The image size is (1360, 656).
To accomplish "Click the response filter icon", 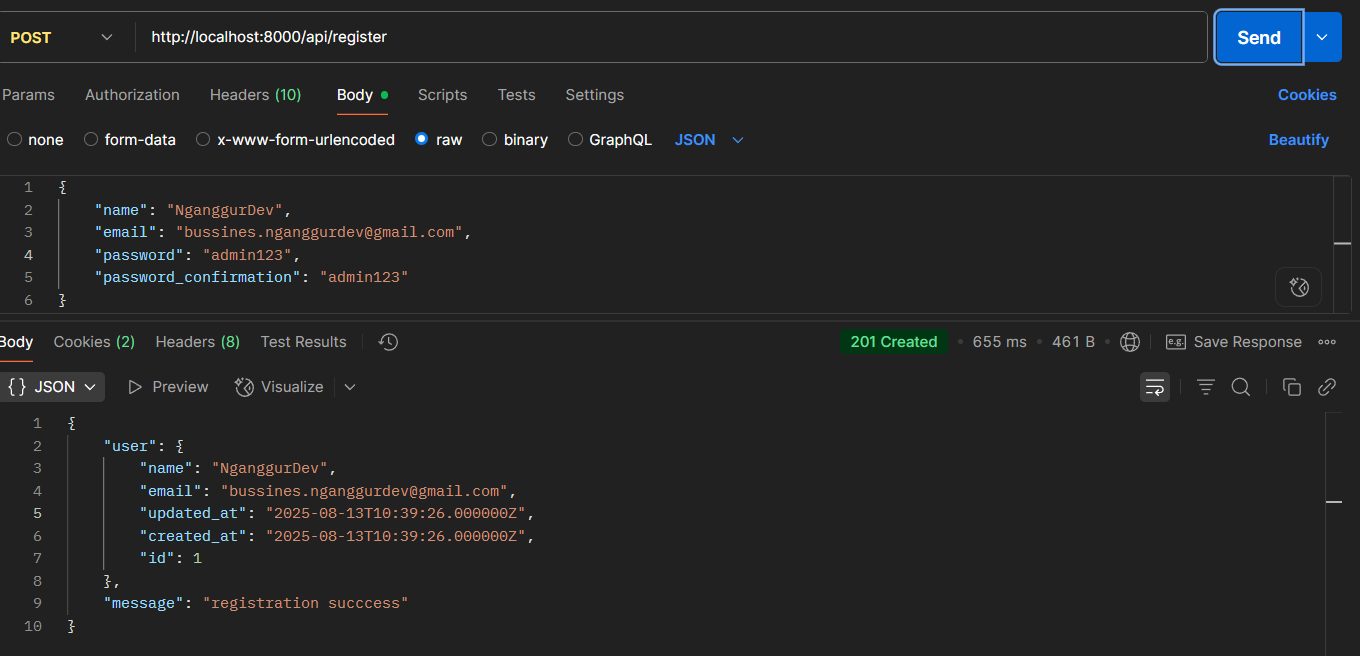I will (x=1206, y=387).
